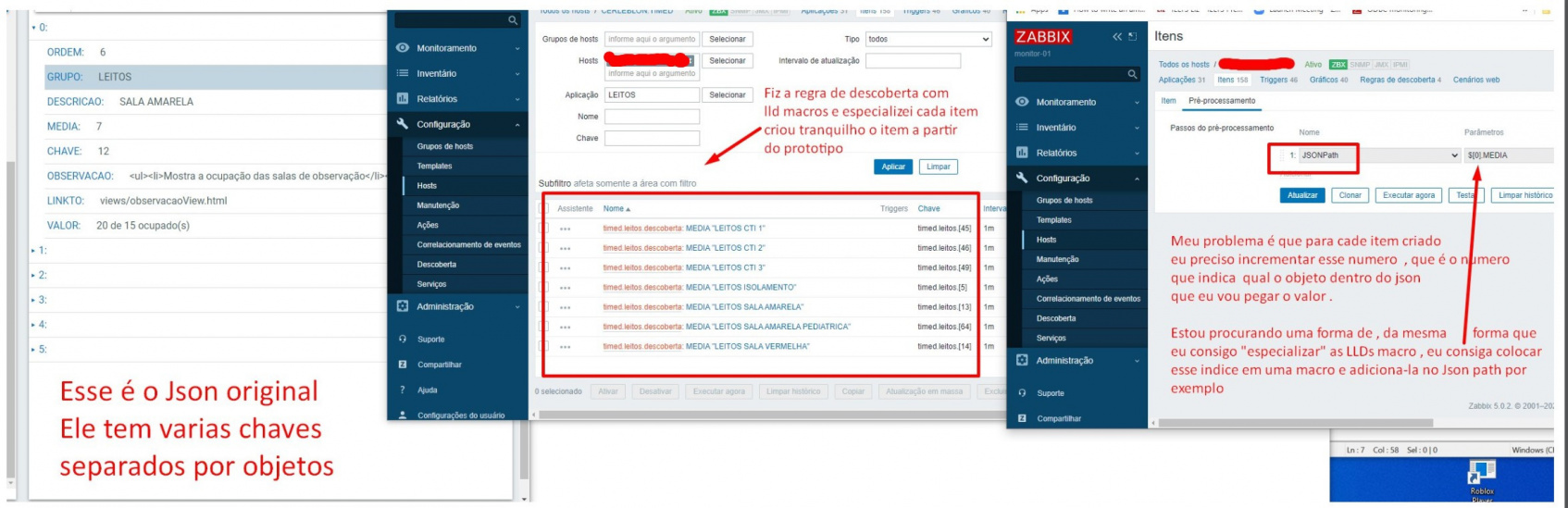Click the Configuração wrench icon in right Zabbix sidebar
The image size is (1568, 508).
coord(1022,178)
